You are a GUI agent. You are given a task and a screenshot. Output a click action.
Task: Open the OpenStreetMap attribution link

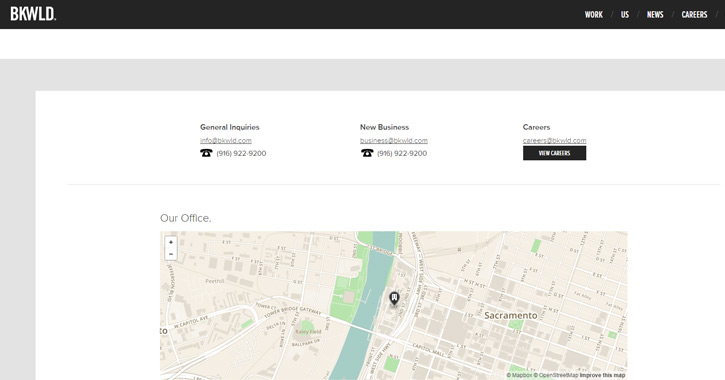click(x=556, y=375)
